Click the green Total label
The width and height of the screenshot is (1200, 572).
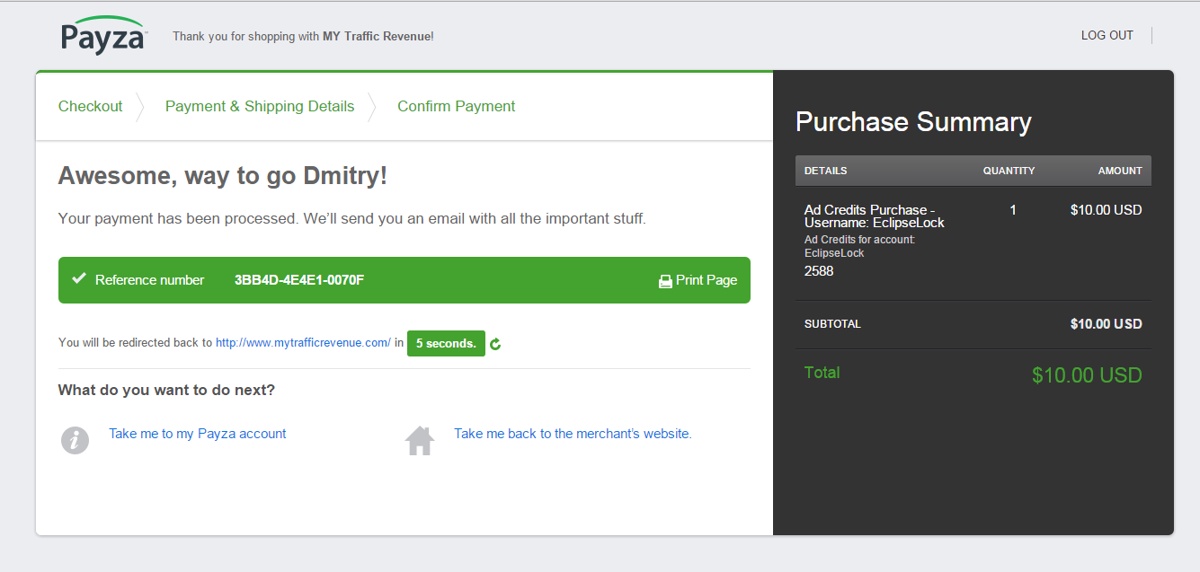tap(822, 372)
